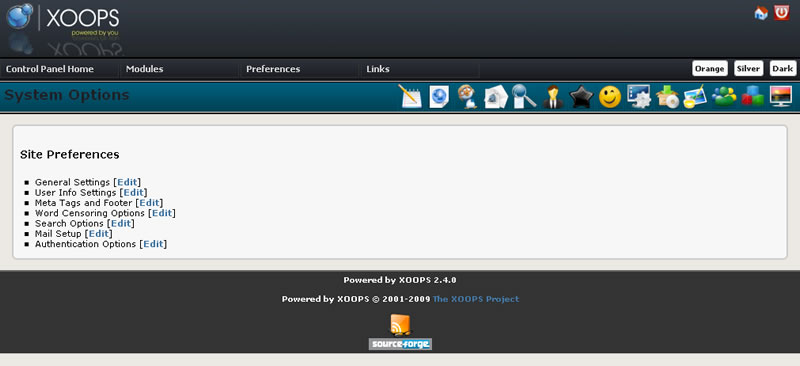
Task: Click the Site Preferences heading
Action: (x=69, y=154)
